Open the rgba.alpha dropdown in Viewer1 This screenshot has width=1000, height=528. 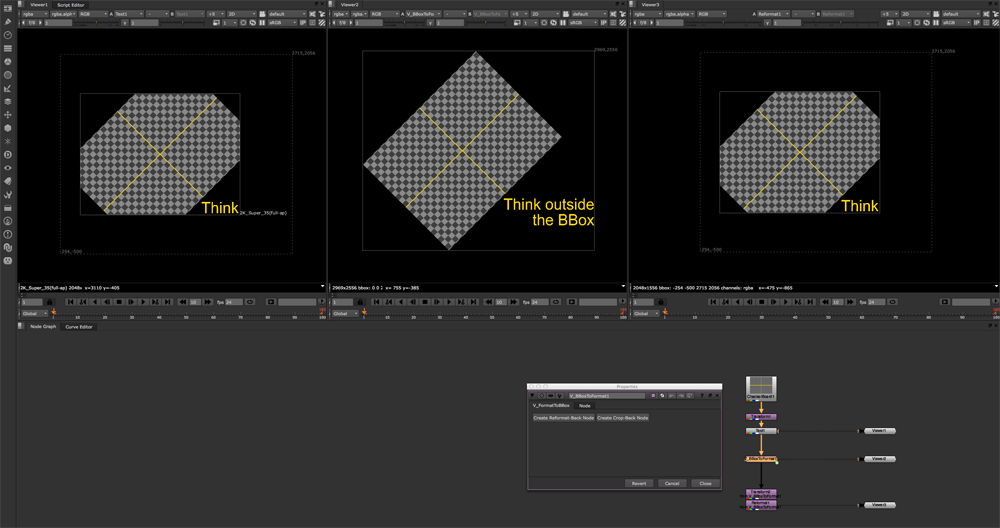click(x=63, y=14)
